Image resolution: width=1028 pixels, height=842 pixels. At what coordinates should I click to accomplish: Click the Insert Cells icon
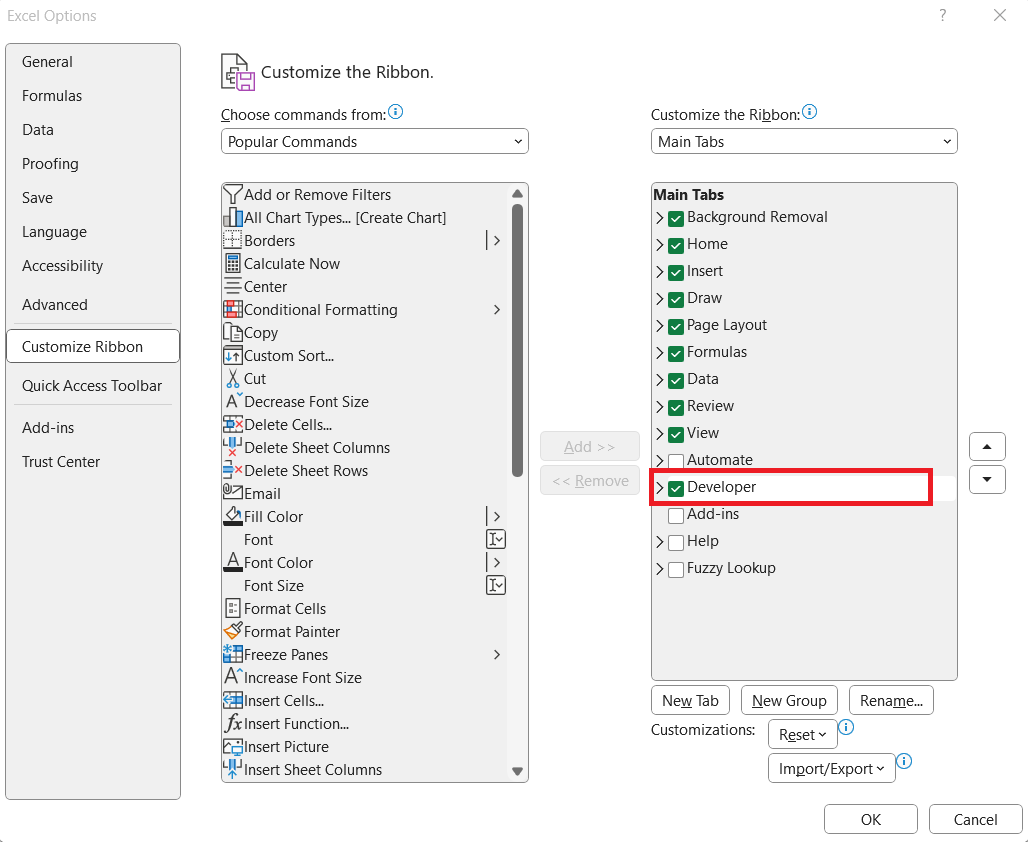coord(233,700)
